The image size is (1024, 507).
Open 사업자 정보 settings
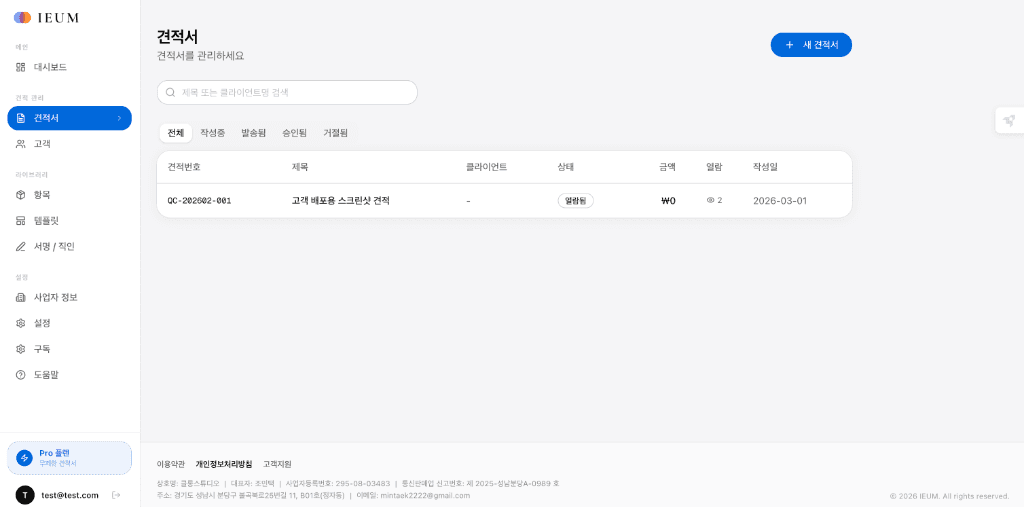[x=69, y=297]
